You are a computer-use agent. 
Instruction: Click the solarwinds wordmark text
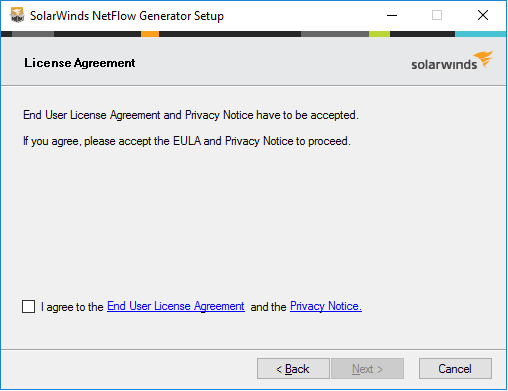pyautogui.click(x=444, y=64)
